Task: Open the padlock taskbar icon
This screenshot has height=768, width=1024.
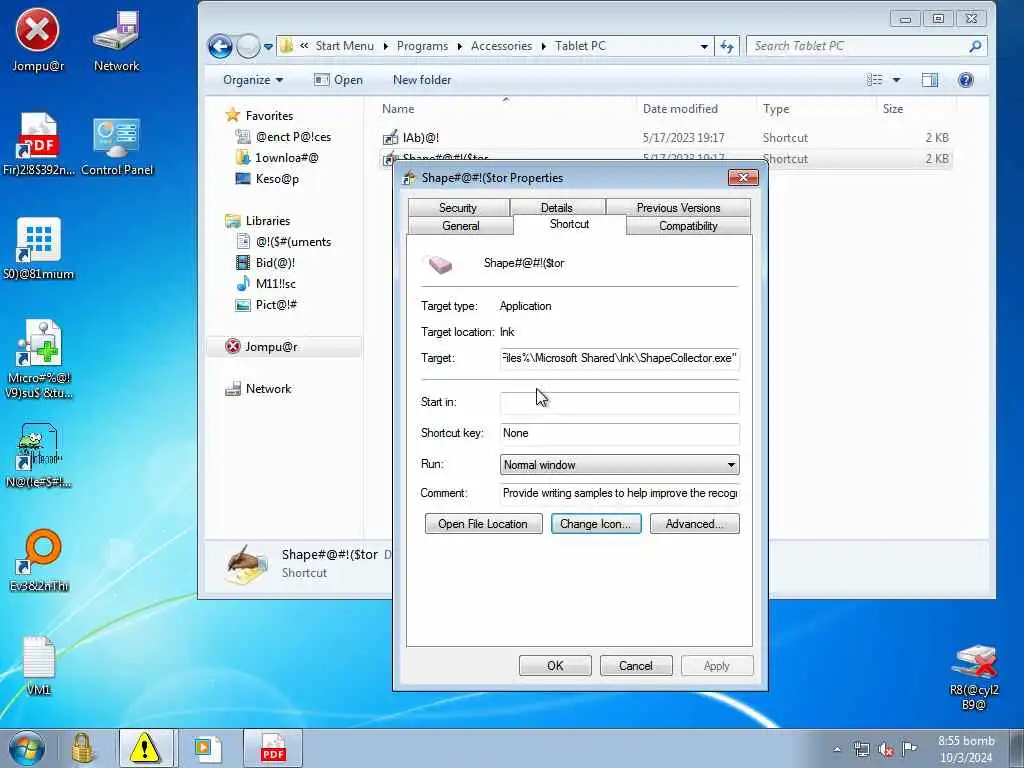Action: click(83, 748)
